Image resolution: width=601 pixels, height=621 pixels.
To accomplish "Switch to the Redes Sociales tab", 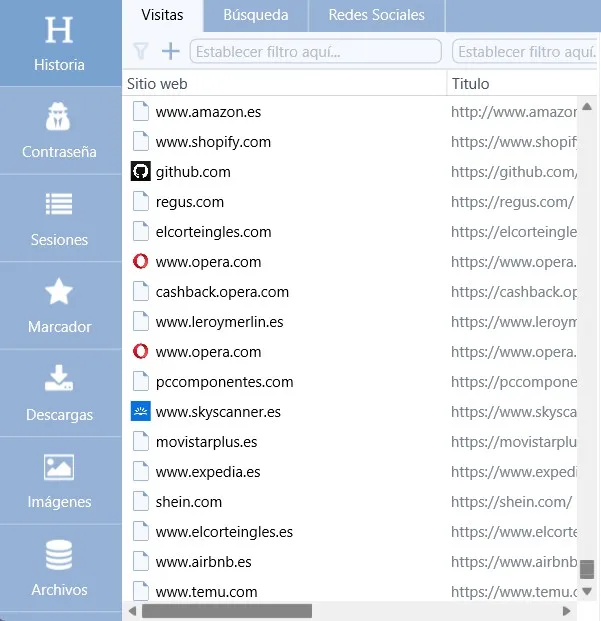I will tap(377, 15).
